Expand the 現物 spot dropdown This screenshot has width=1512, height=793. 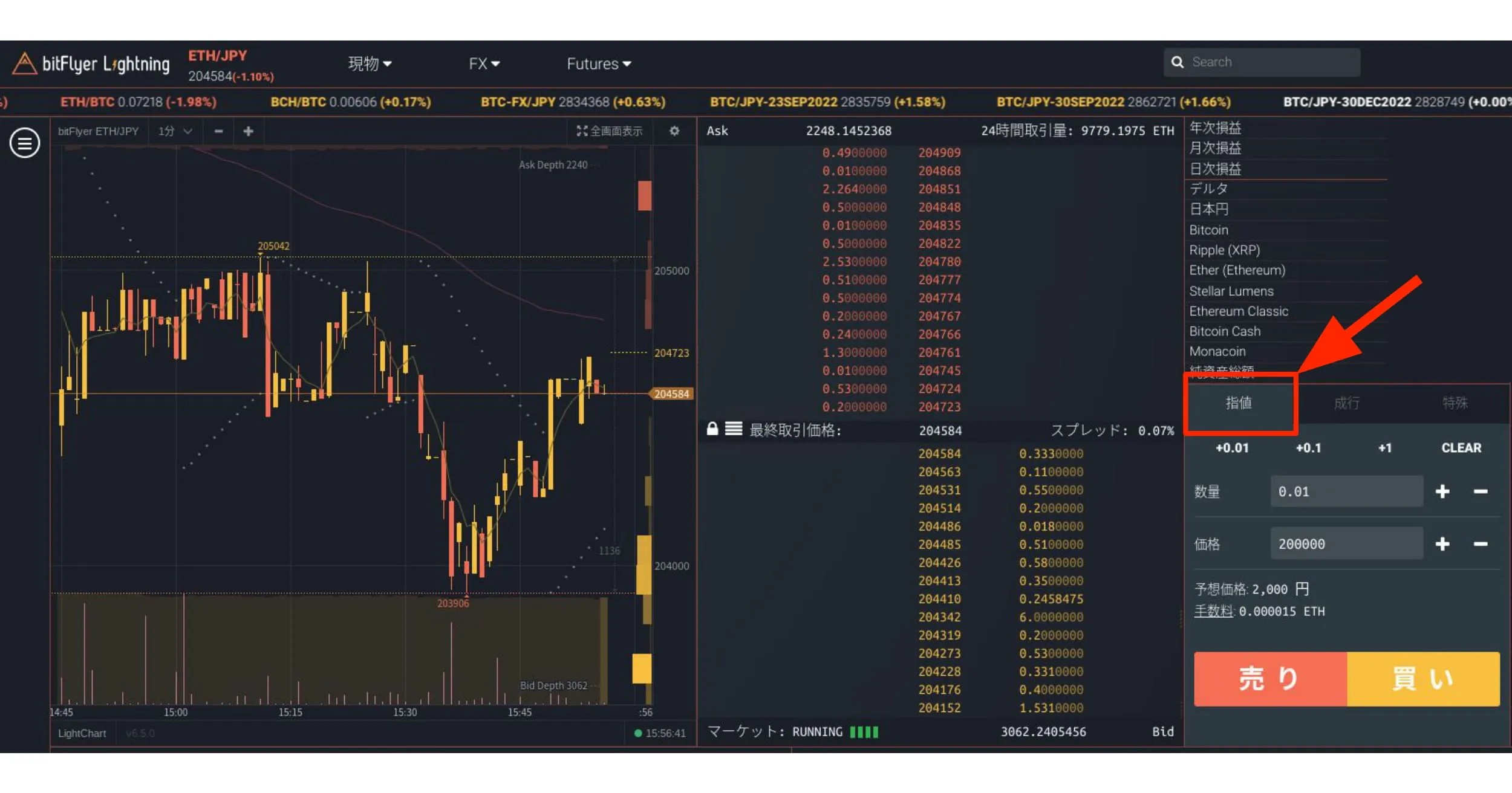(x=370, y=63)
